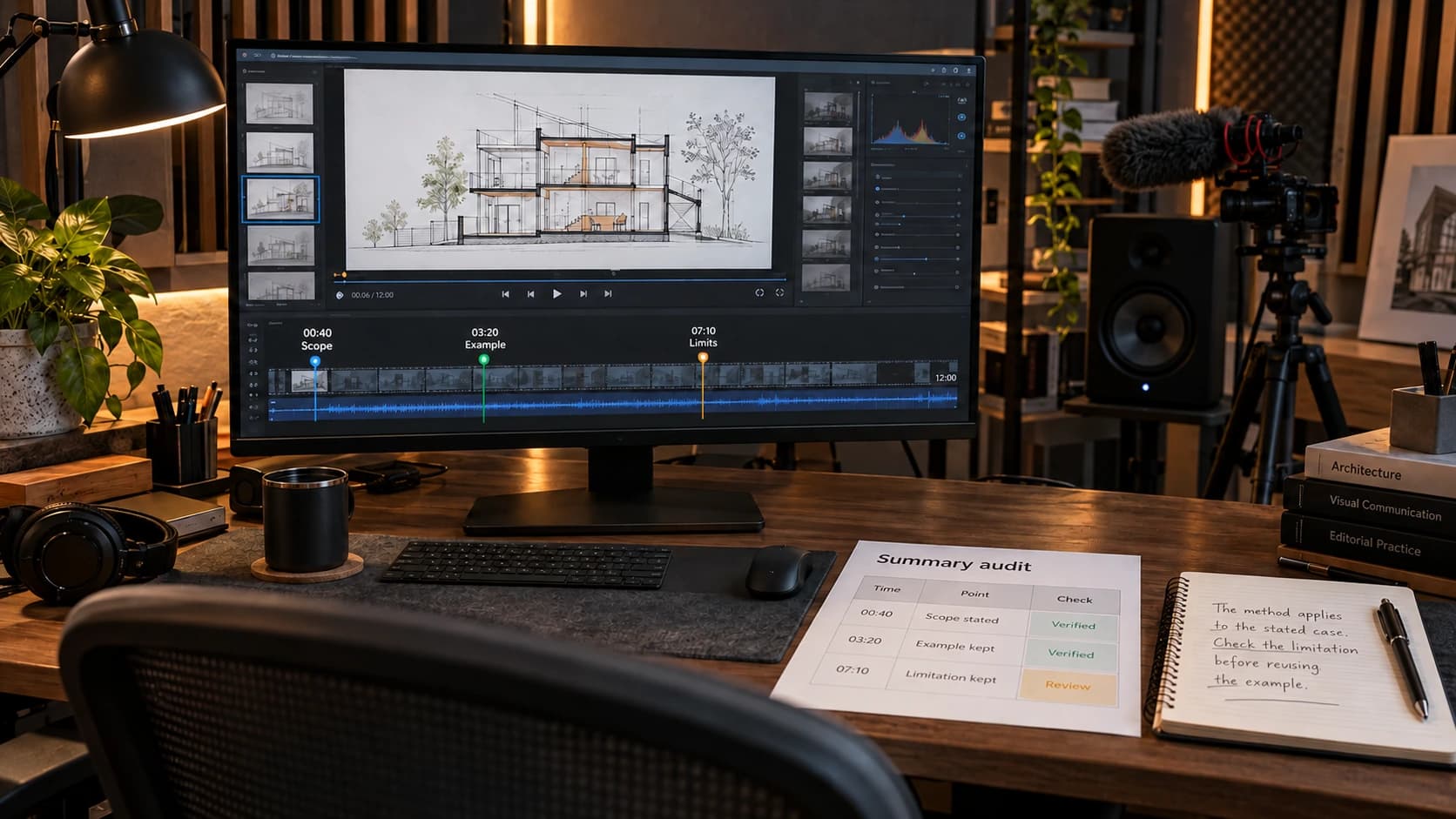
Task: Toggle the loop icon beside fullscreen
Action: click(x=759, y=293)
